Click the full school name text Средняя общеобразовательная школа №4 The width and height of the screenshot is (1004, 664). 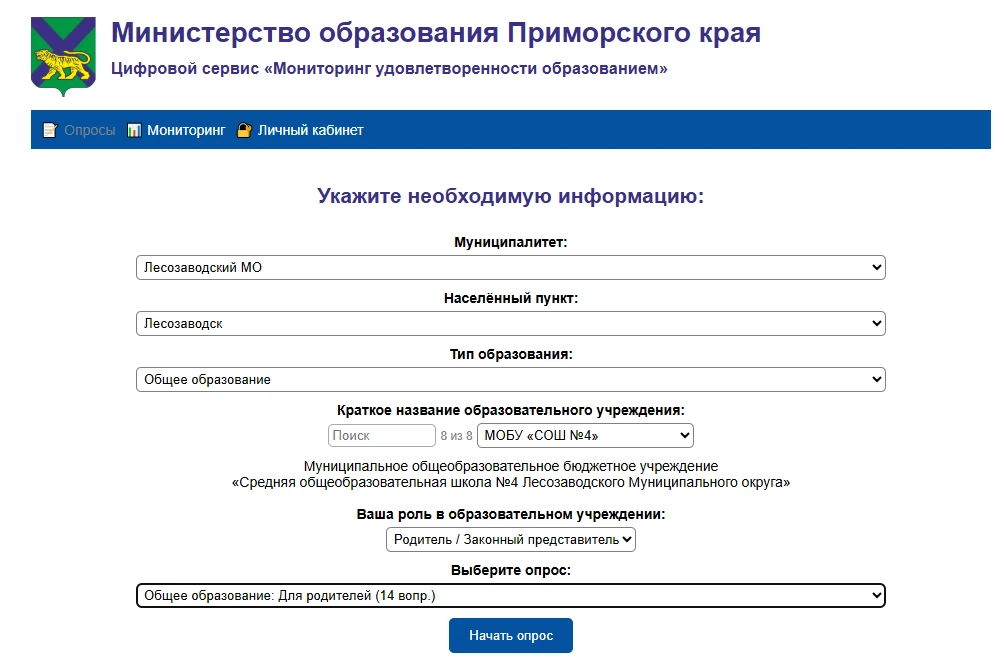click(x=511, y=482)
